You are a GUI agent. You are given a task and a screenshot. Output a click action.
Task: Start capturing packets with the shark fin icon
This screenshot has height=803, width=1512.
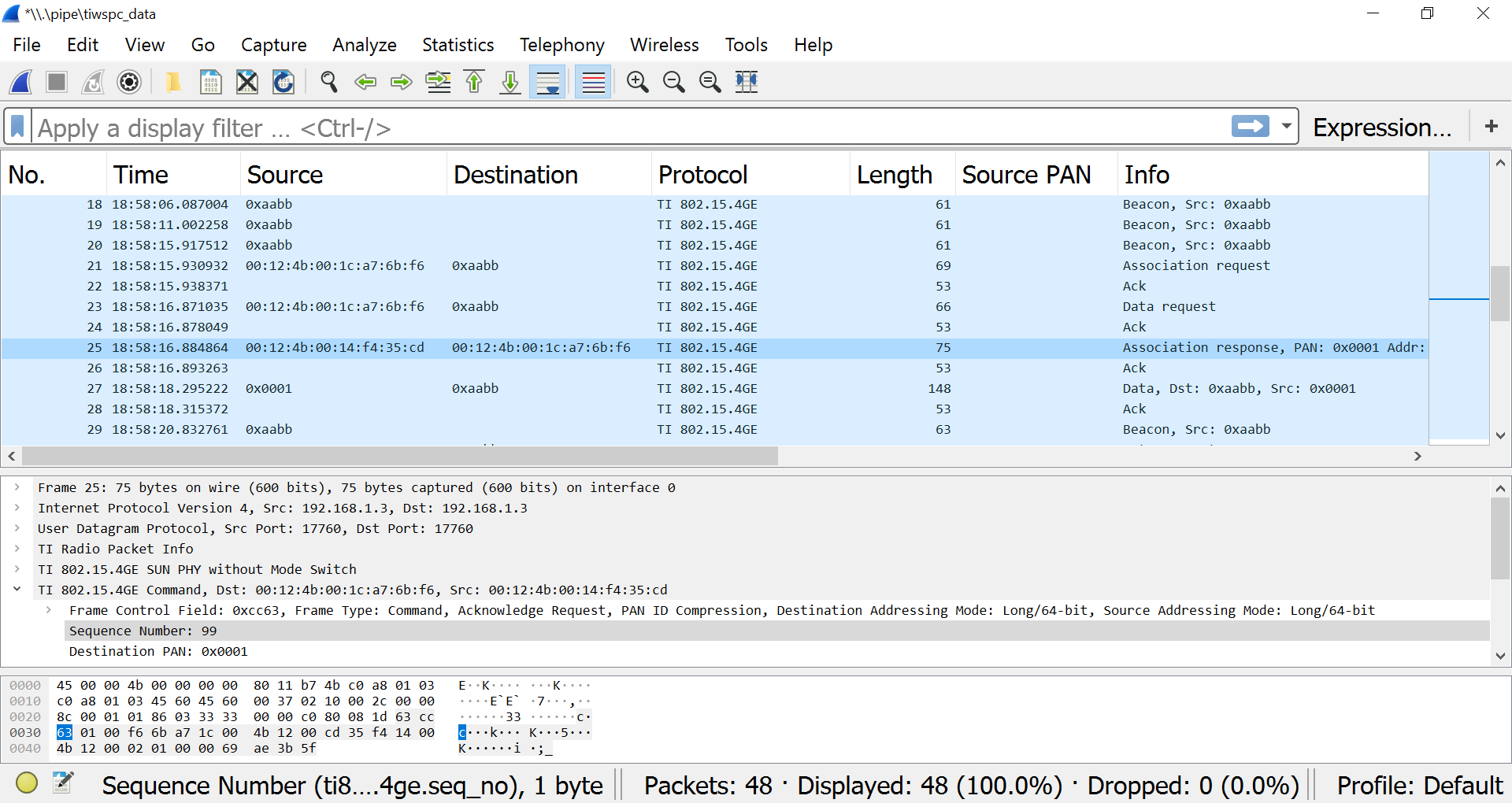coord(21,82)
